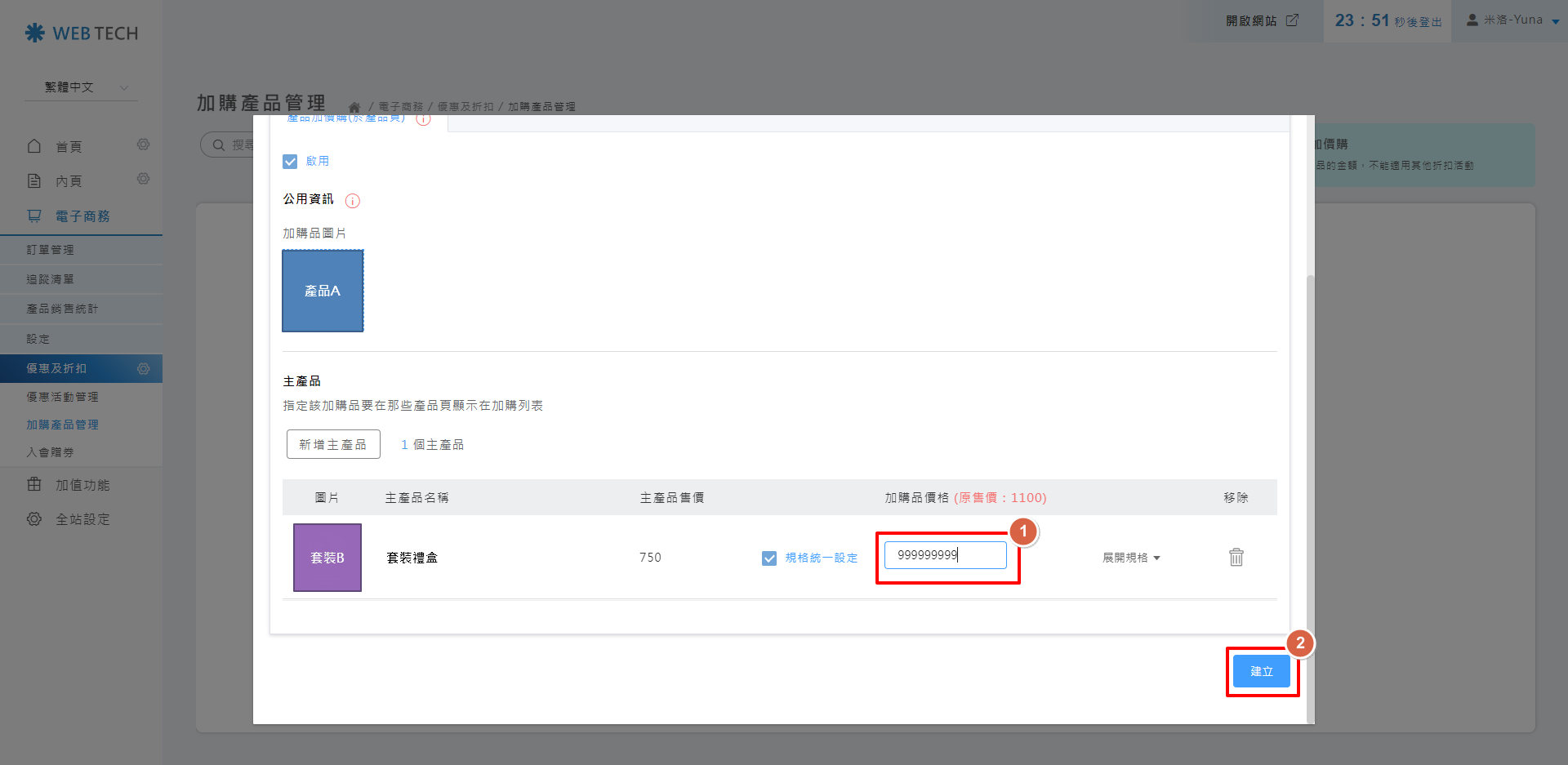This screenshot has width=1568, height=765.
Task: Open the 繁體中文 language dropdown
Action: point(86,87)
